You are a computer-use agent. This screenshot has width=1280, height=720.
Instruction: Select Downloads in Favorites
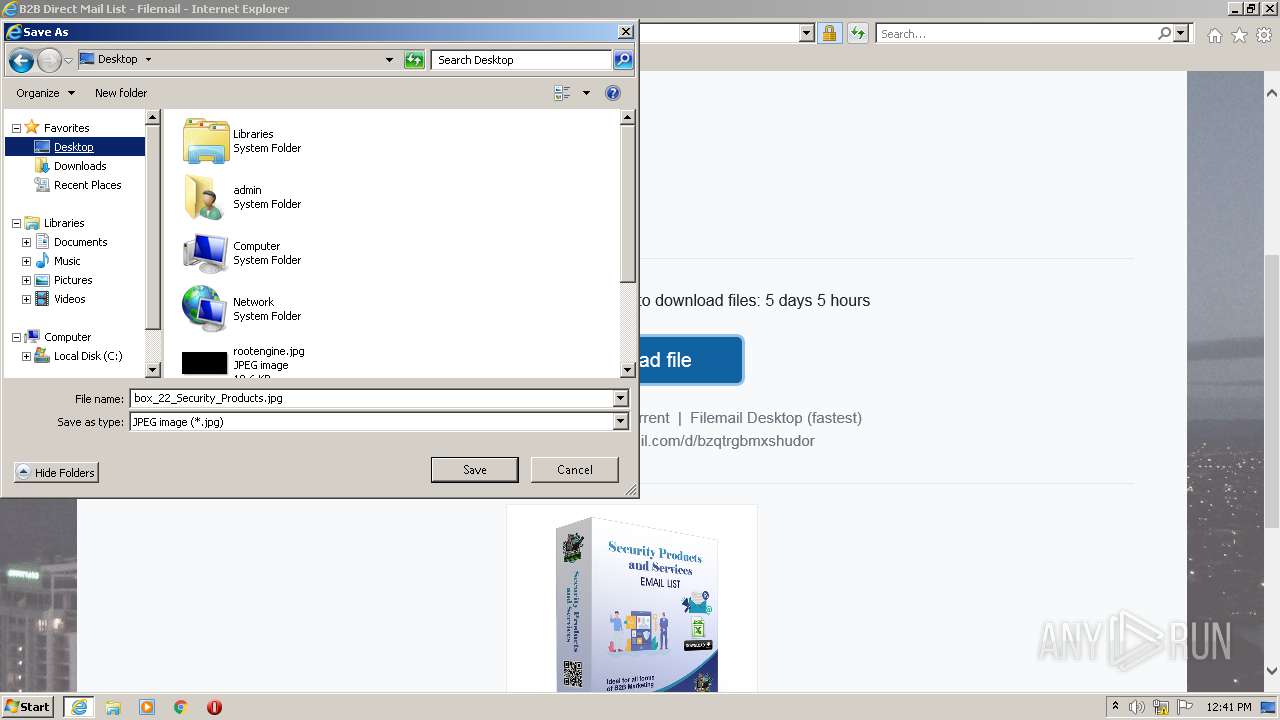pyautogui.click(x=80, y=166)
